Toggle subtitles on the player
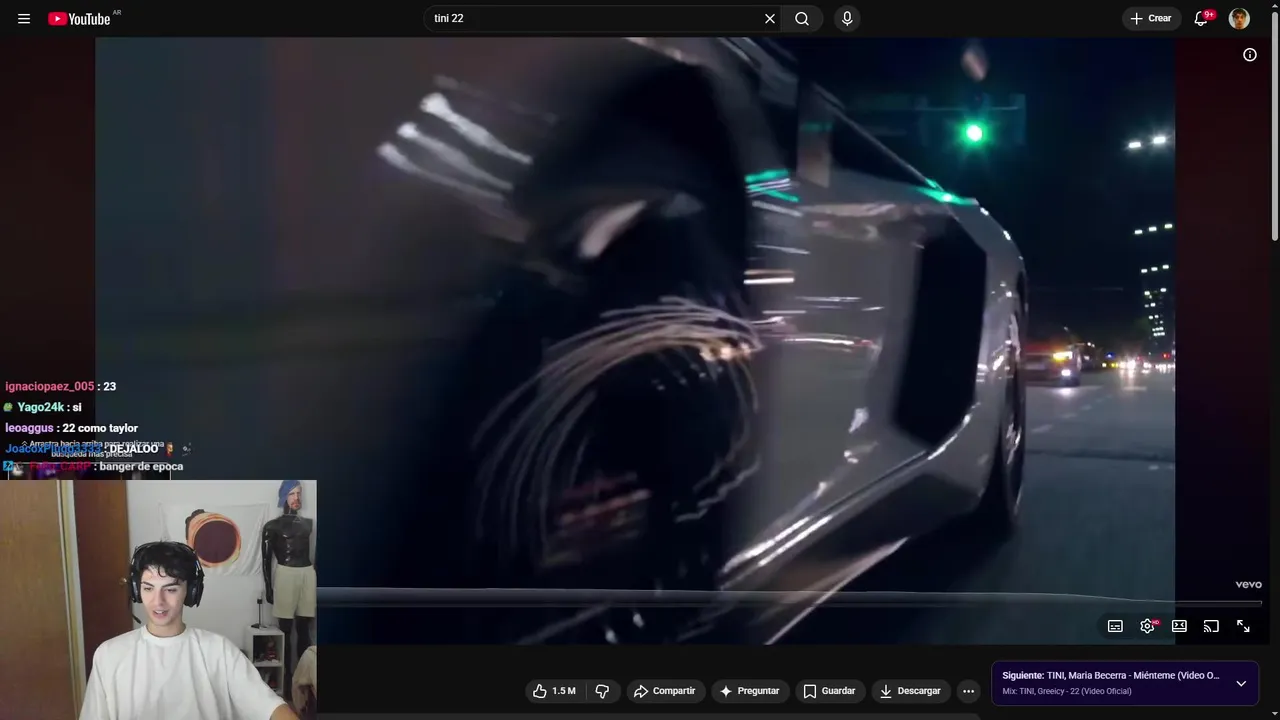Screen dimensions: 1280x720 point(1115,626)
